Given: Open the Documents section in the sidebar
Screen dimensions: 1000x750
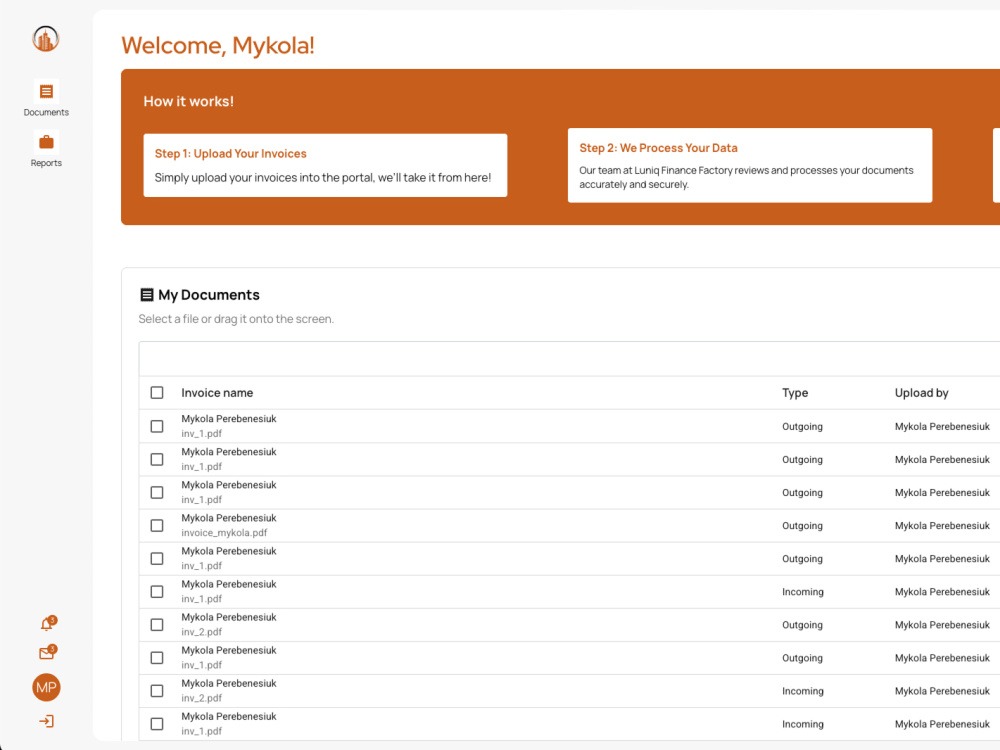Looking at the screenshot, I should 46,98.
